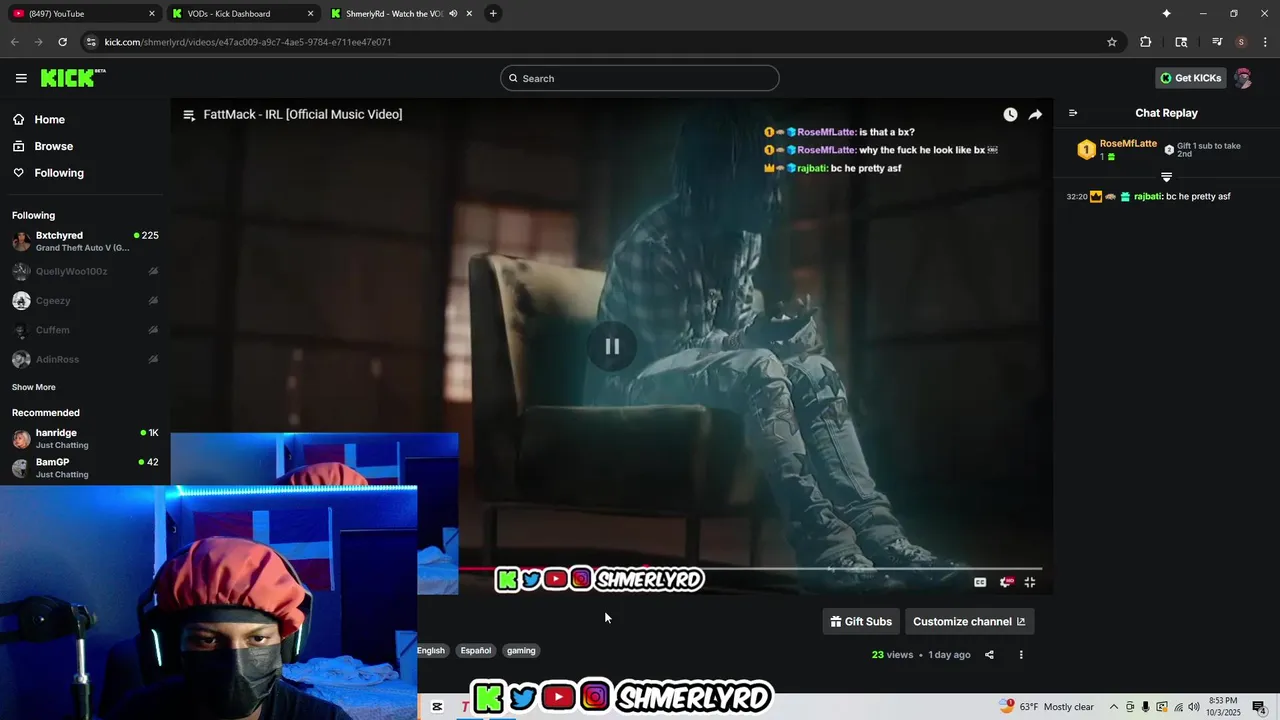
Task: Click the Kick search field
Action: pyautogui.click(x=640, y=78)
